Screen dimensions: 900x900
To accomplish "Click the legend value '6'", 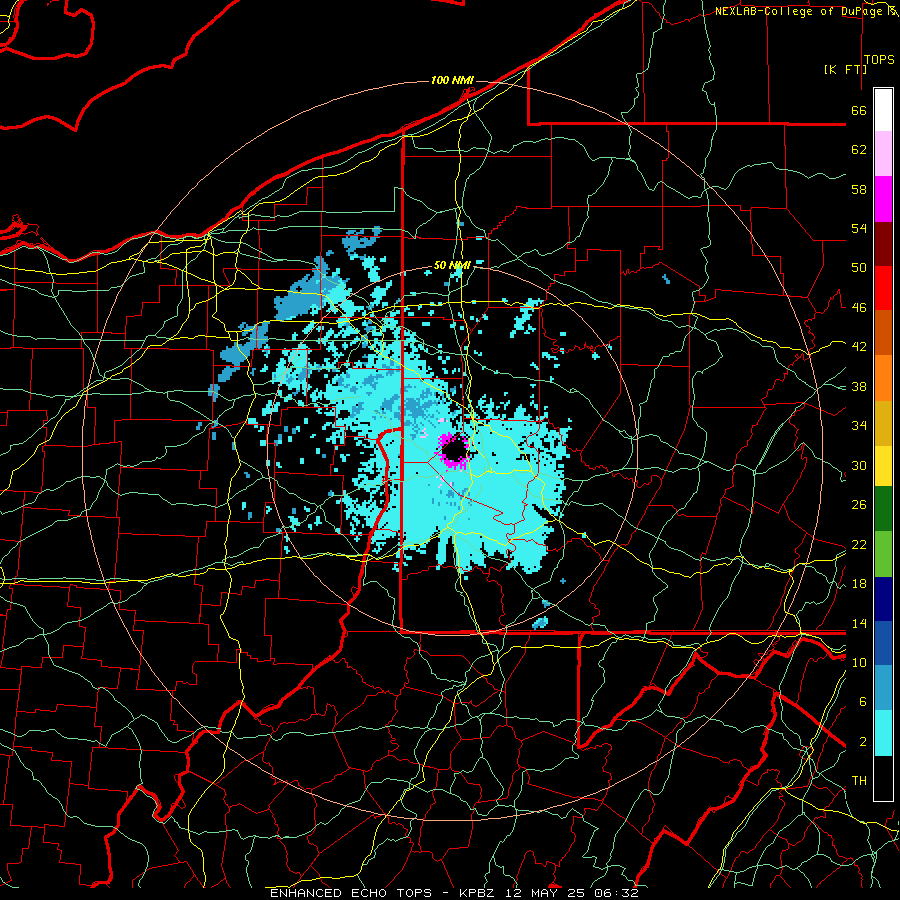I will (863, 702).
